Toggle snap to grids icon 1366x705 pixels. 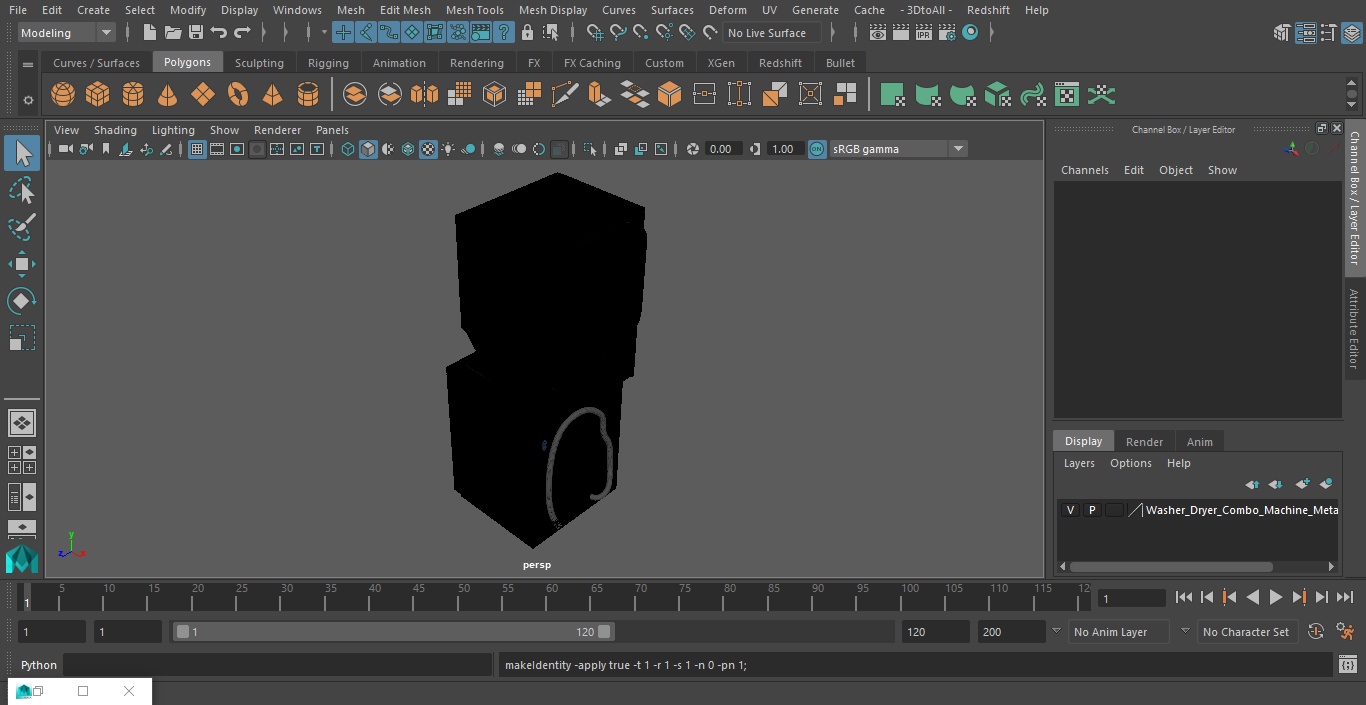595,33
